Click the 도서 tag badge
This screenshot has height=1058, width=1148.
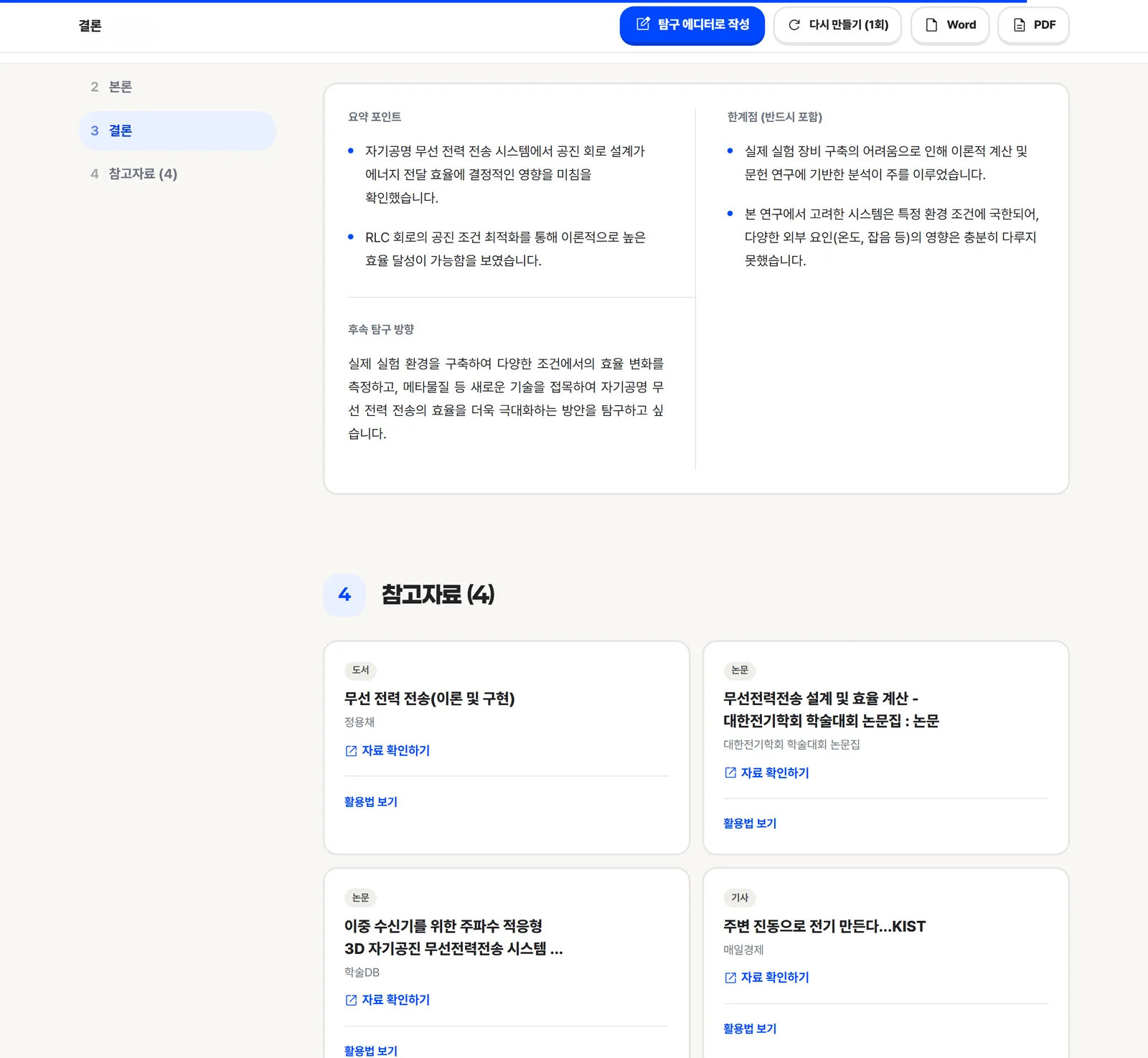pyautogui.click(x=361, y=670)
